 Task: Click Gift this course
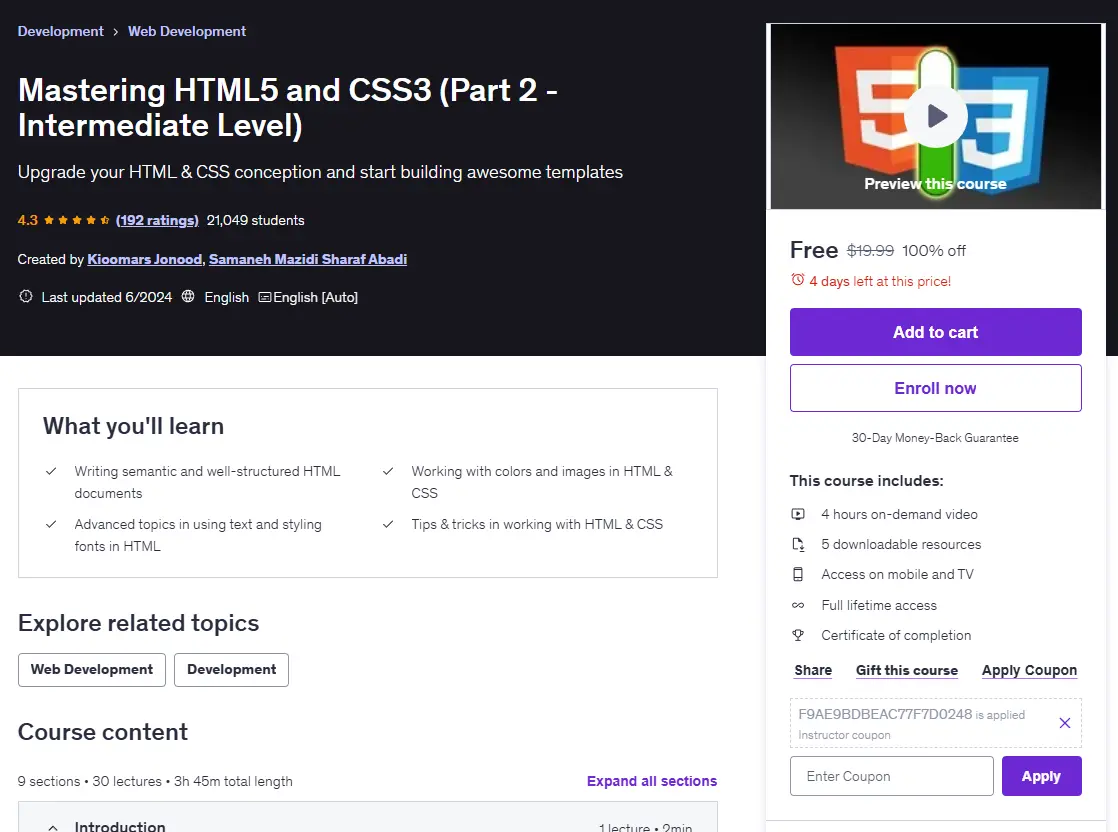point(907,670)
